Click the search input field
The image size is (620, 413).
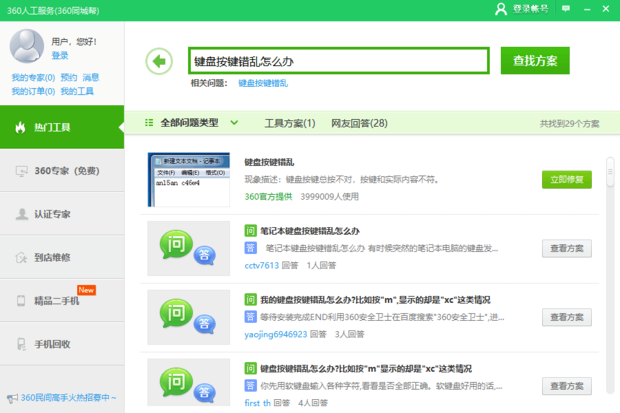338,61
